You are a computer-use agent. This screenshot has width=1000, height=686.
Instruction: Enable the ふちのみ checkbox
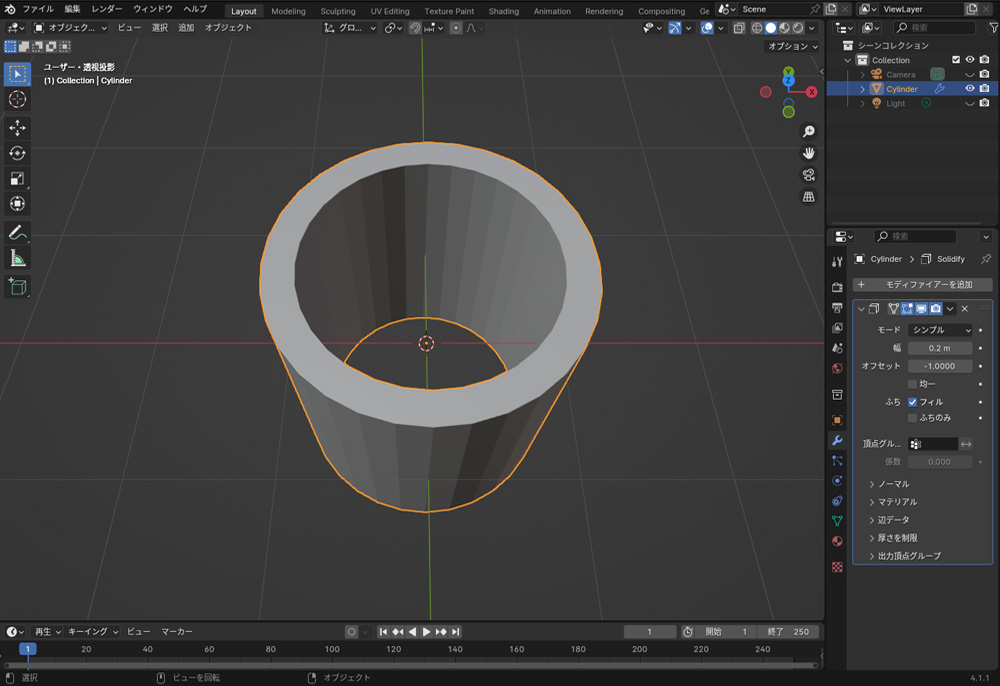coord(912,418)
